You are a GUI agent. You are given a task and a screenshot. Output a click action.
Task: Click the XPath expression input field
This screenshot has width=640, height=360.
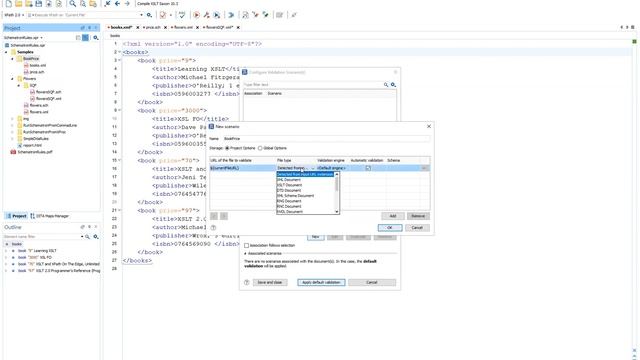pyautogui.click(x=85, y=15)
